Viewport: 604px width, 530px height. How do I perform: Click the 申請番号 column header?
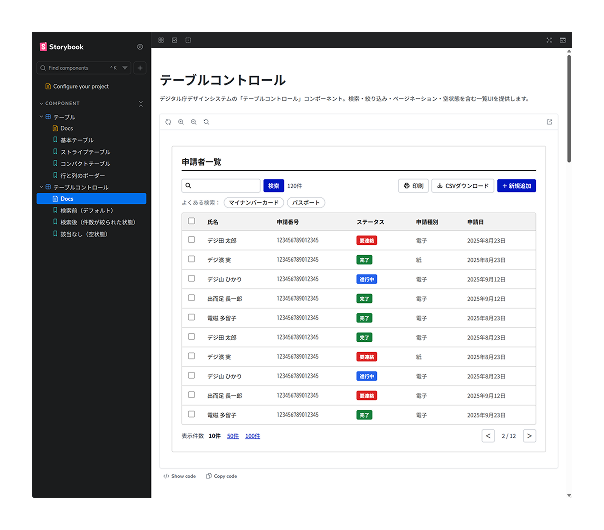[288, 222]
